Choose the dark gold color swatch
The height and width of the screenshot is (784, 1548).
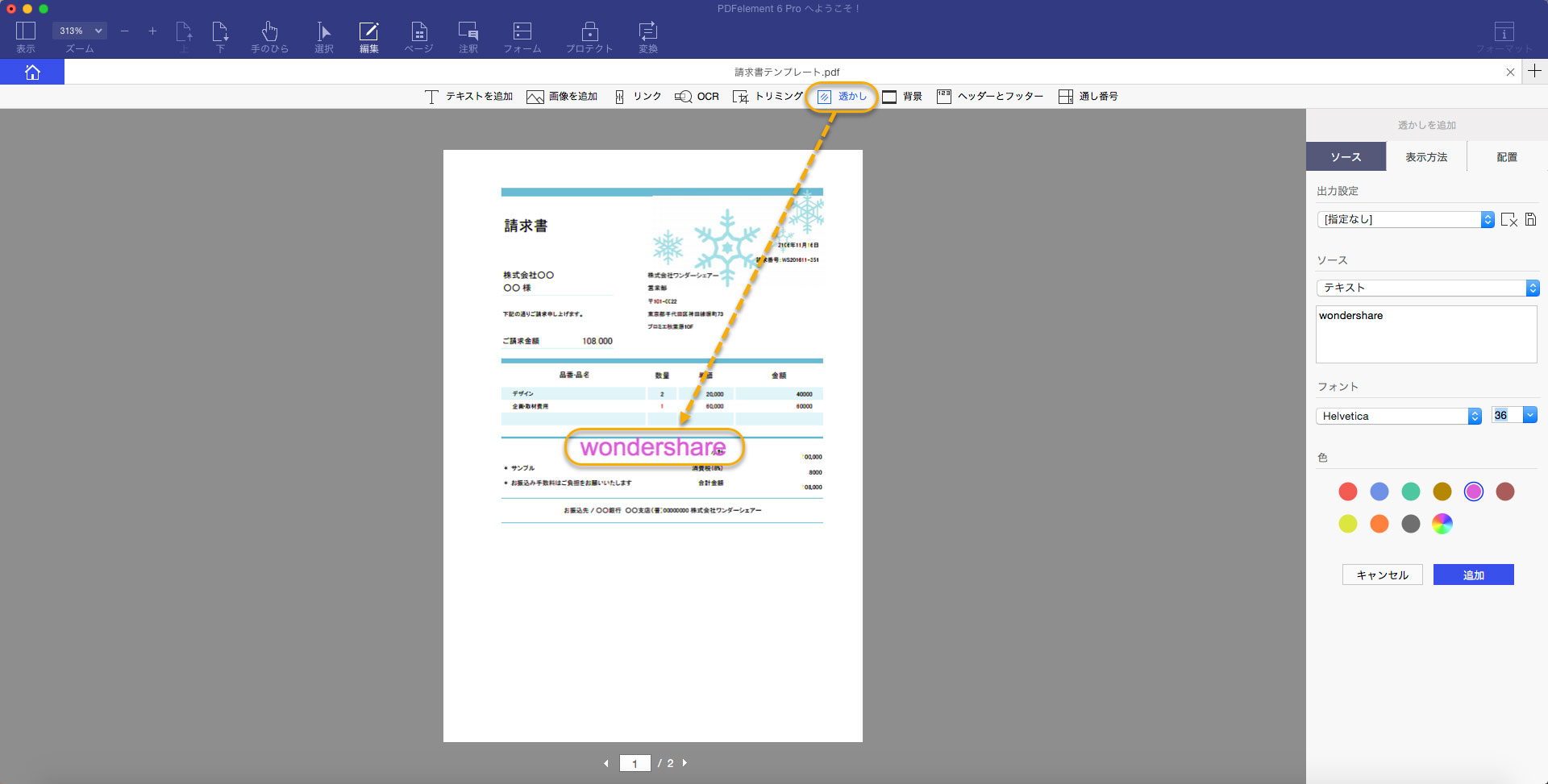(1442, 492)
